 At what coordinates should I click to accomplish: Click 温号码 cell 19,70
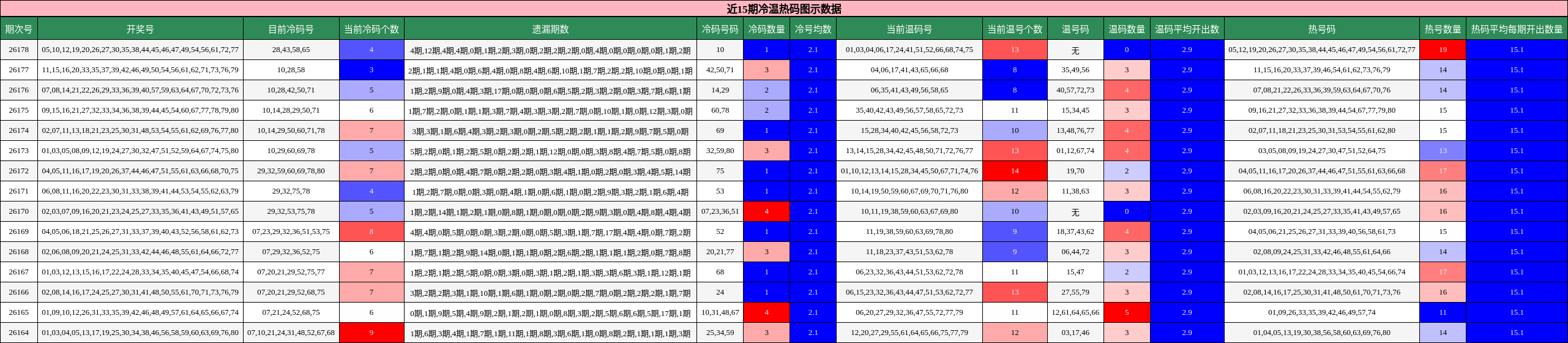click(1075, 171)
